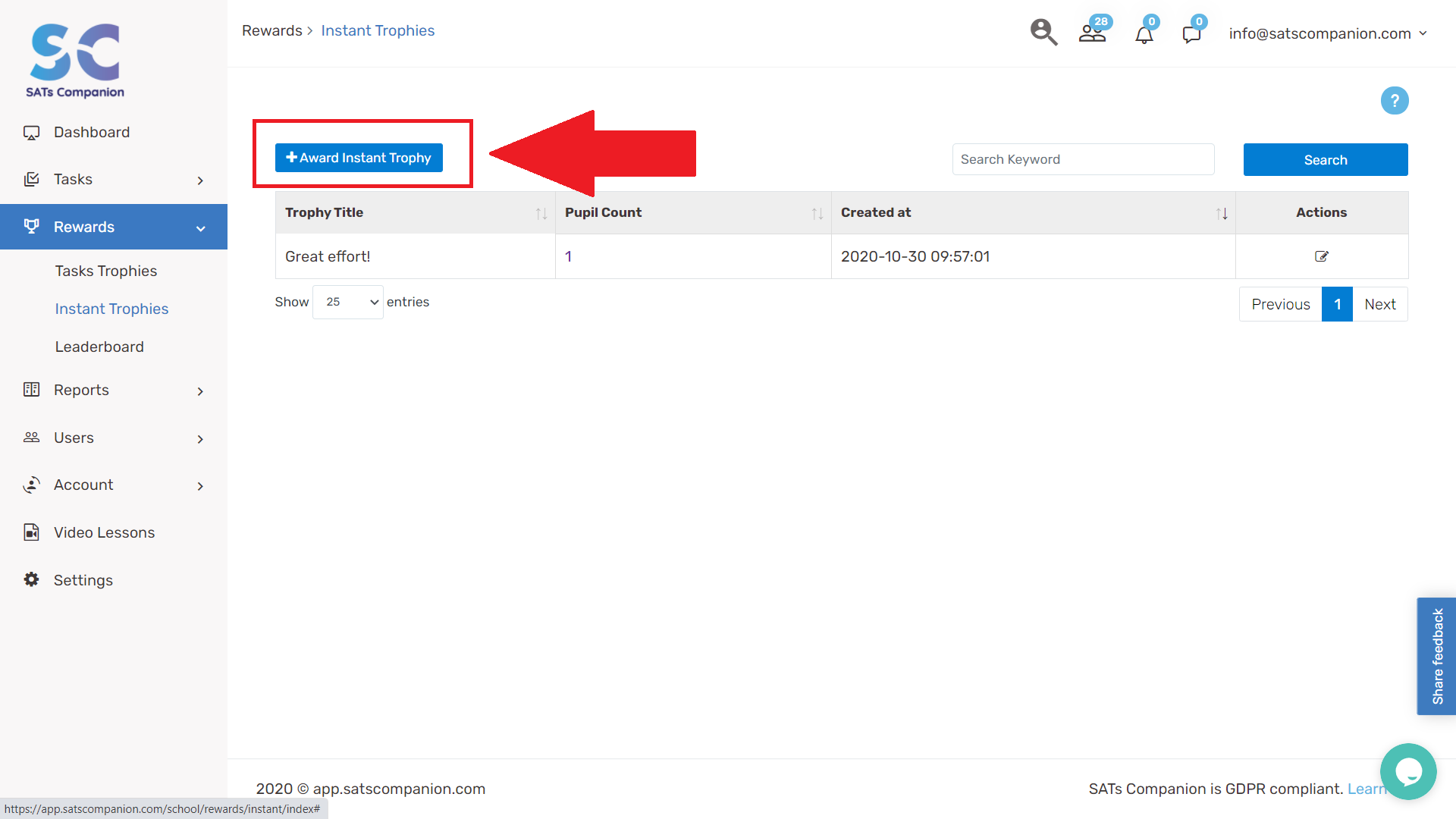Click the Award Instant Trophy button

[x=359, y=158]
